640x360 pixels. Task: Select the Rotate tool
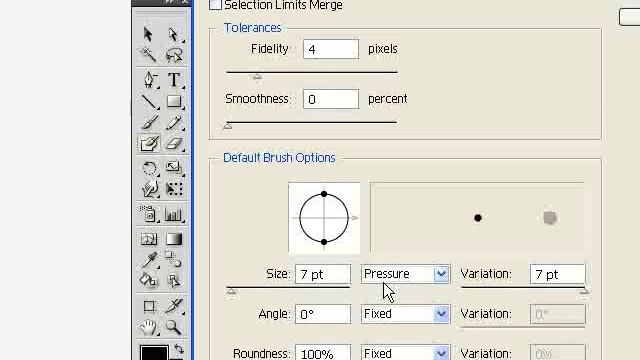coord(149,168)
